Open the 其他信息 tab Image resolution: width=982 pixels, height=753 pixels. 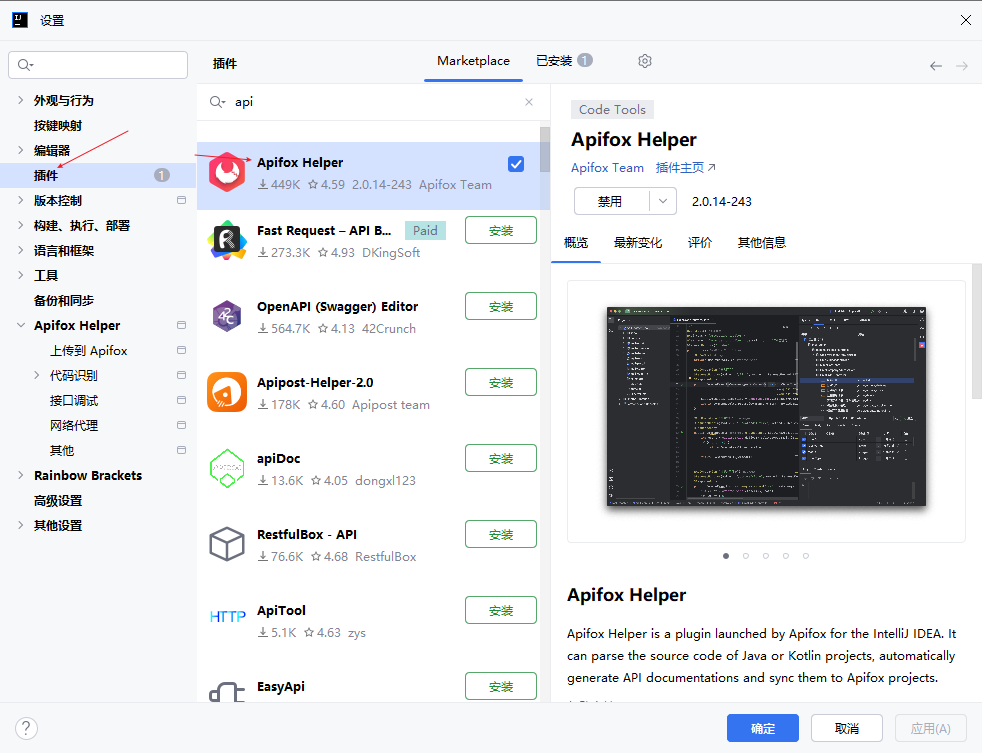pyautogui.click(x=762, y=242)
